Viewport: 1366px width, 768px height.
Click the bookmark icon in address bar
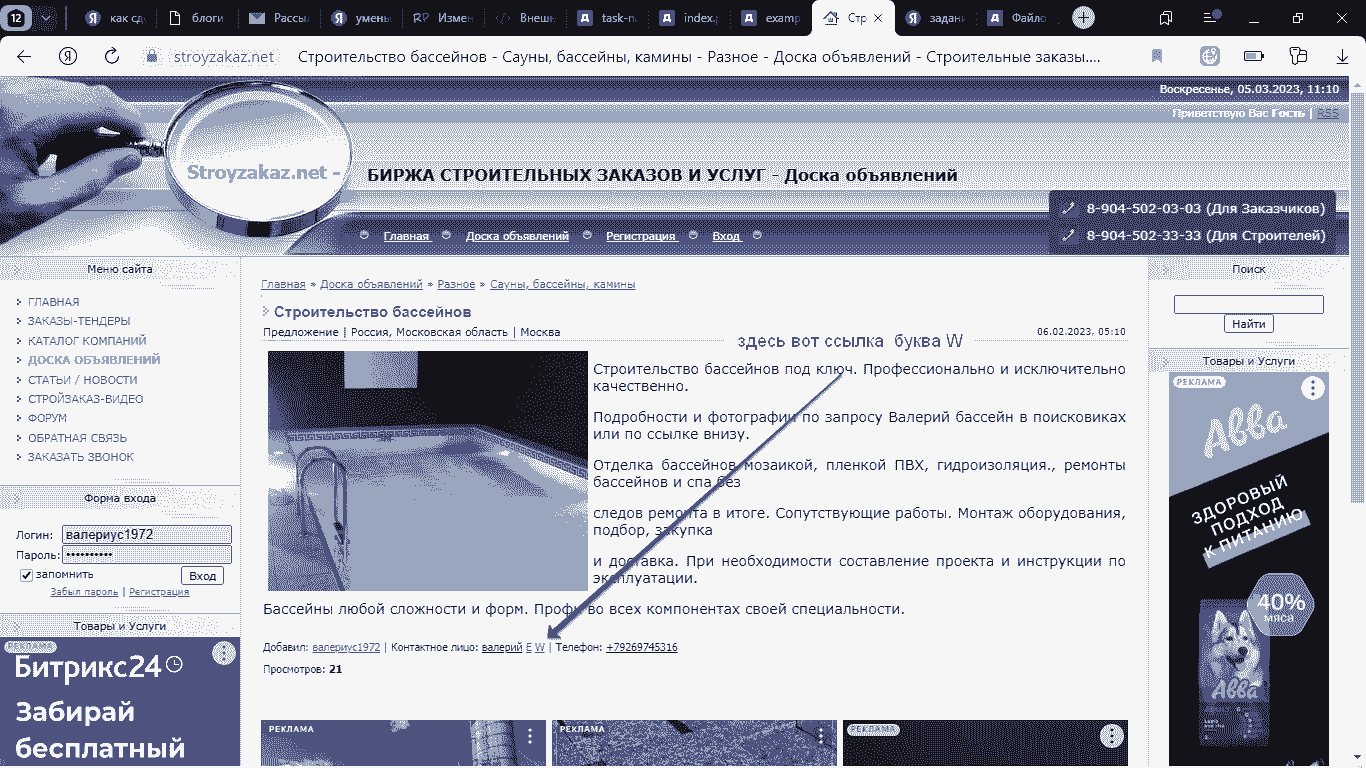coord(1157,57)
